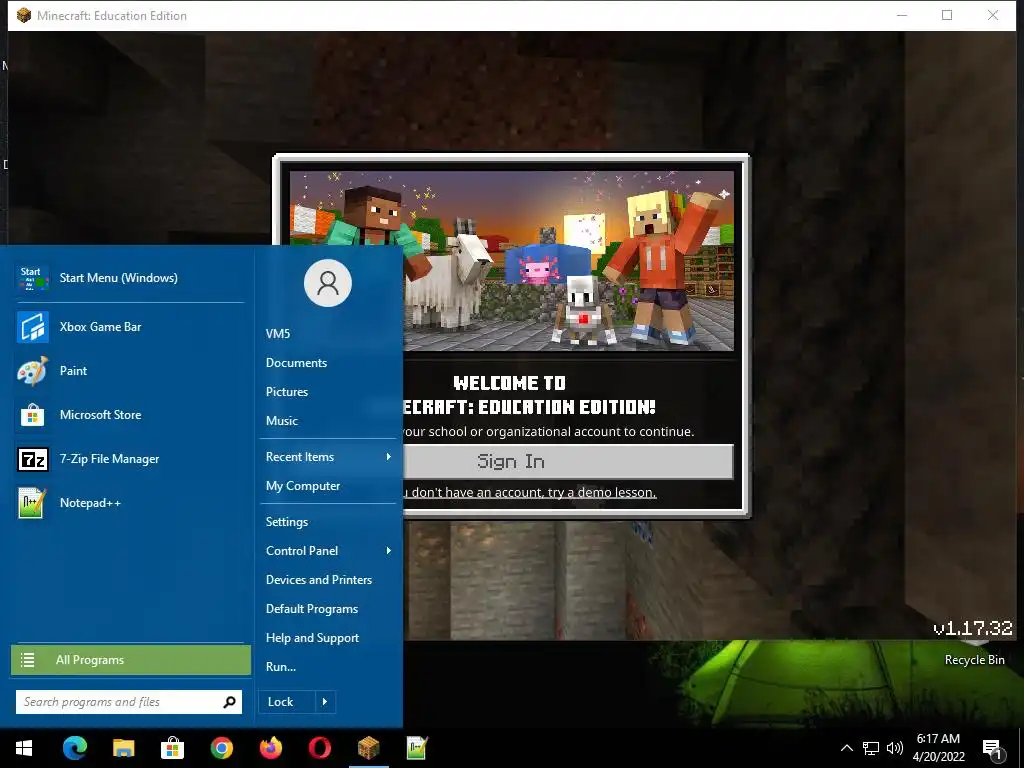
Task: Open Pictures from start menu
Action: click(x=287, y=392)
